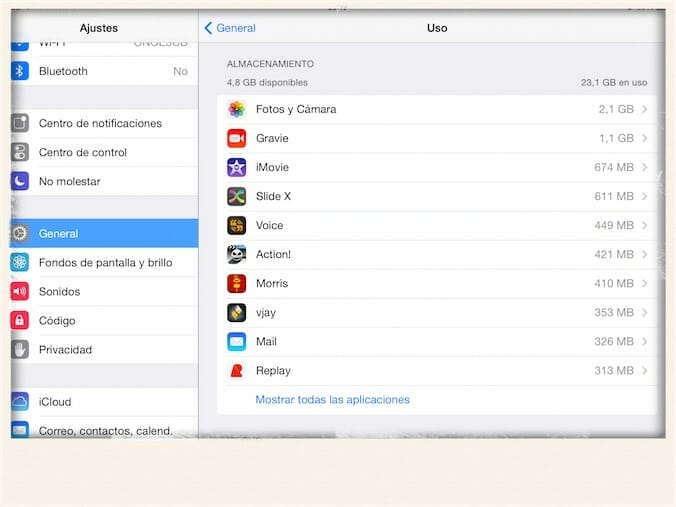Tap the iCloud cloud icon
The width and height of the screenshot is (676, 507).
19,401
